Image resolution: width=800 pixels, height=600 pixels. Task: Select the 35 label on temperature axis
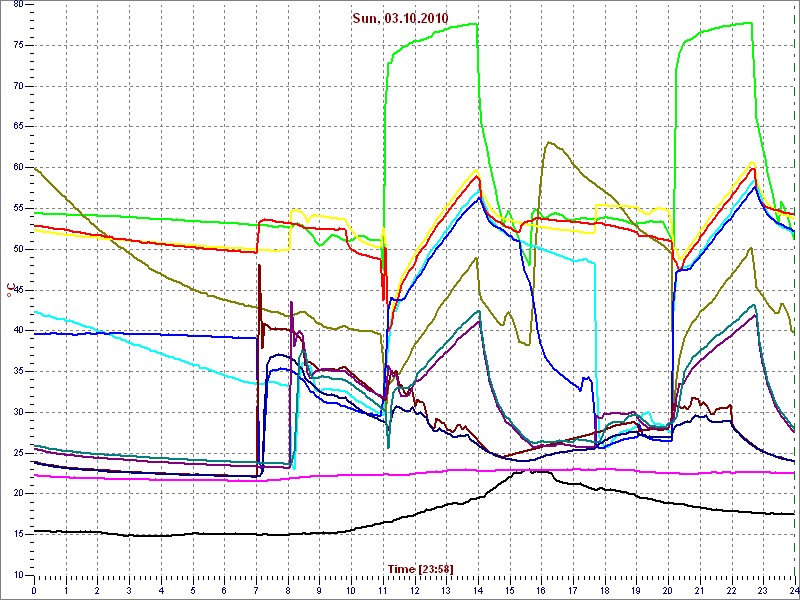click(x=17, y=371)
